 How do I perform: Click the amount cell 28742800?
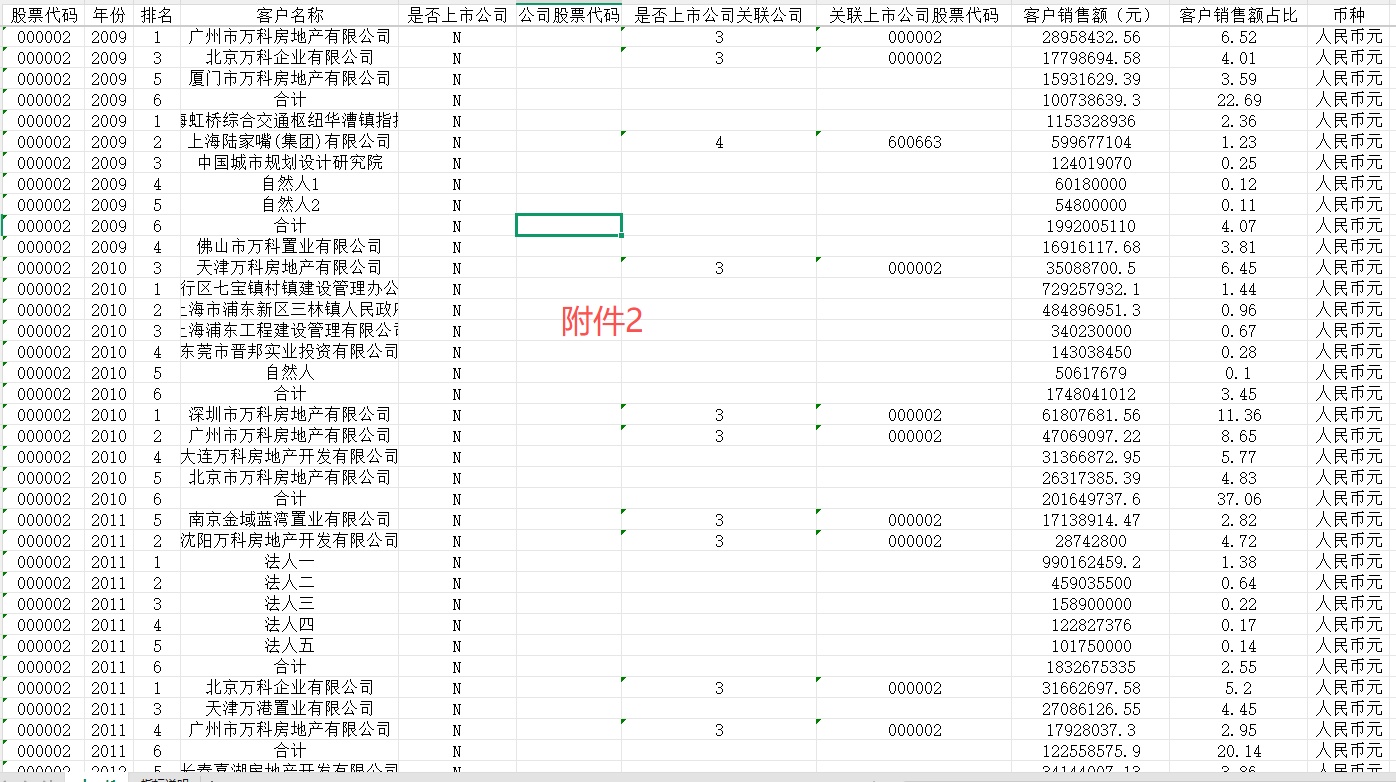1089,541
